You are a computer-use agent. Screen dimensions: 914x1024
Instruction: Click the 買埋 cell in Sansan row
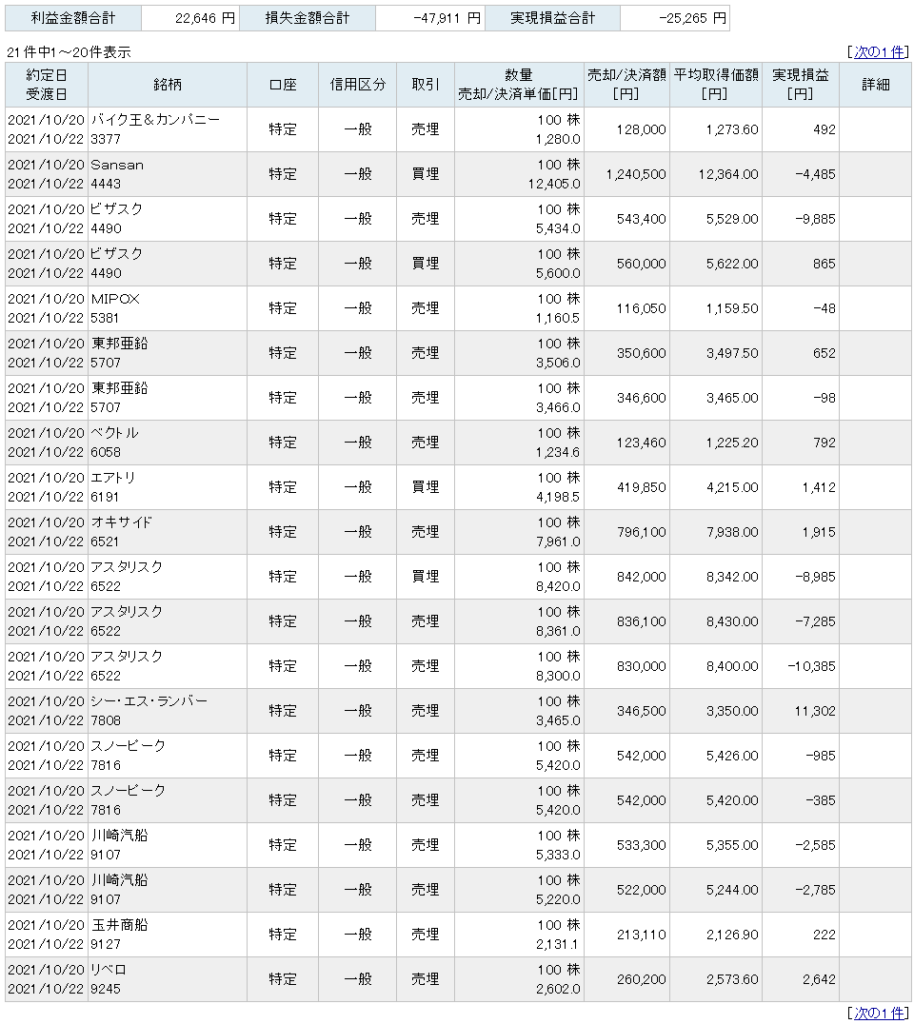tap(425, 174)
